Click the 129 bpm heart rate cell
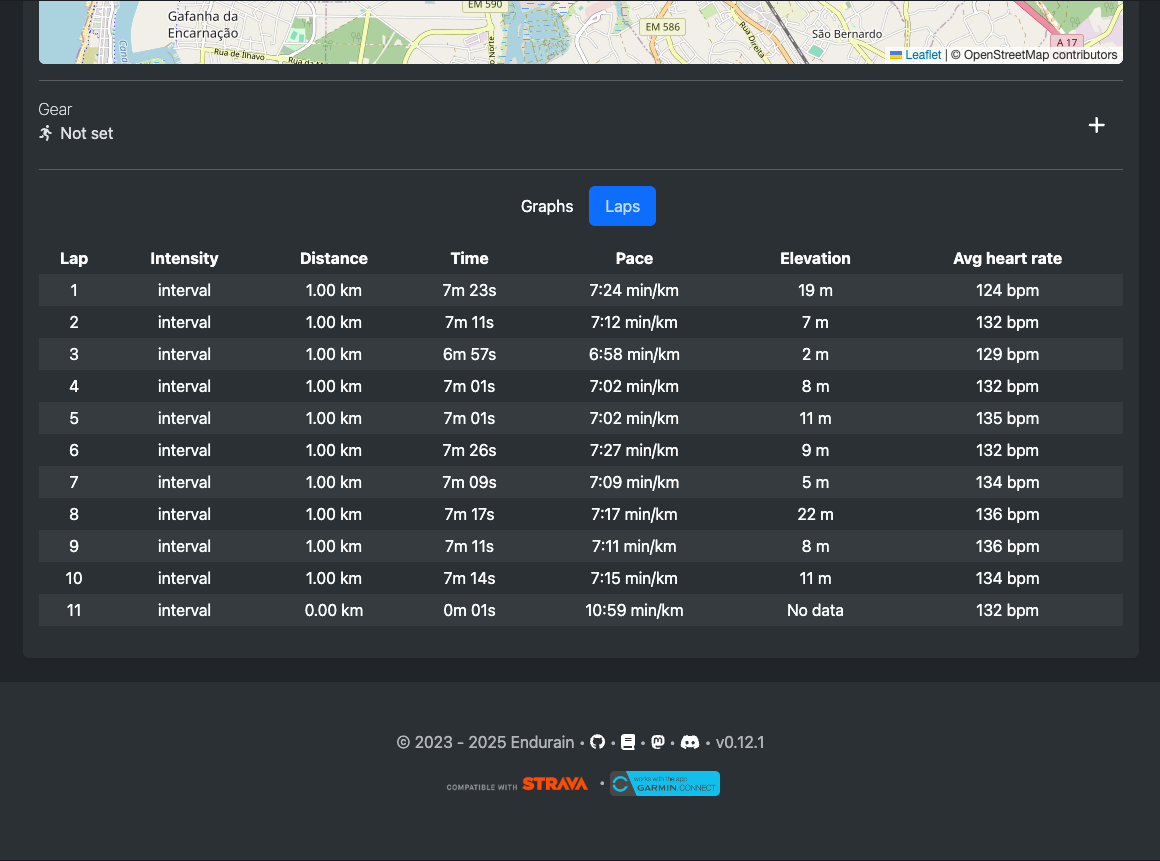 1008,354
